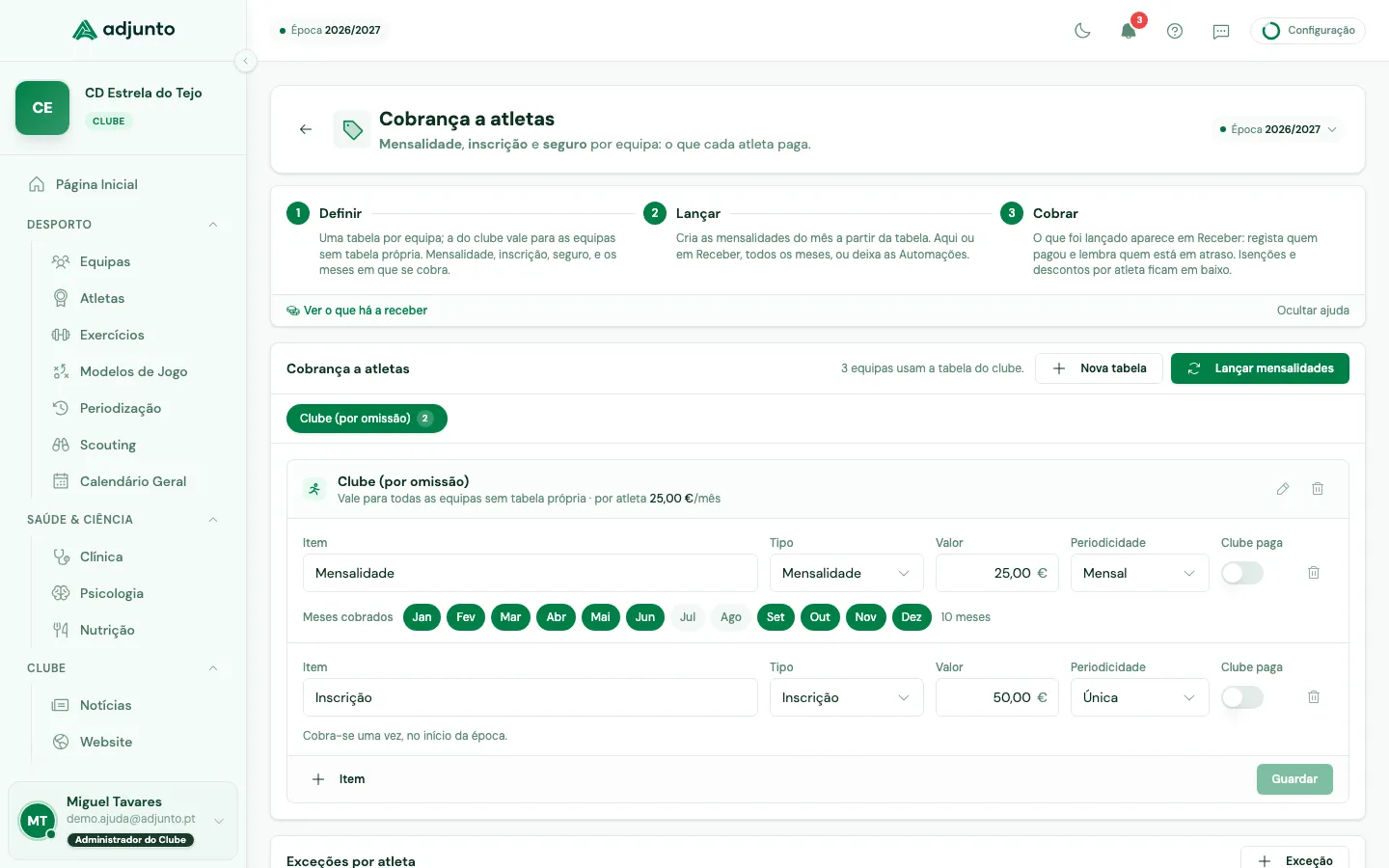
Task: Collapse the DESPORTO sidebar section
Action: (213, 225)
